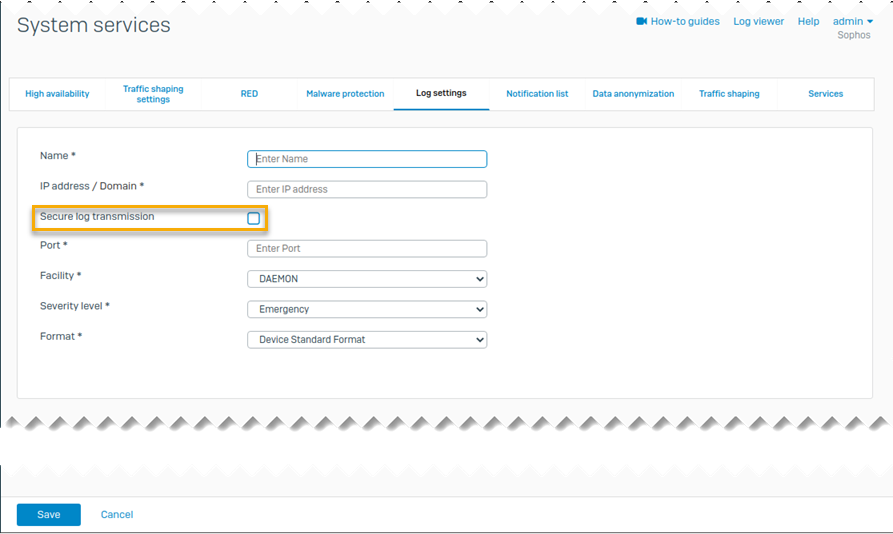The image size is (893, 534).
Task: Switch to the High availability tab
Action: click(x=57, y=94)
